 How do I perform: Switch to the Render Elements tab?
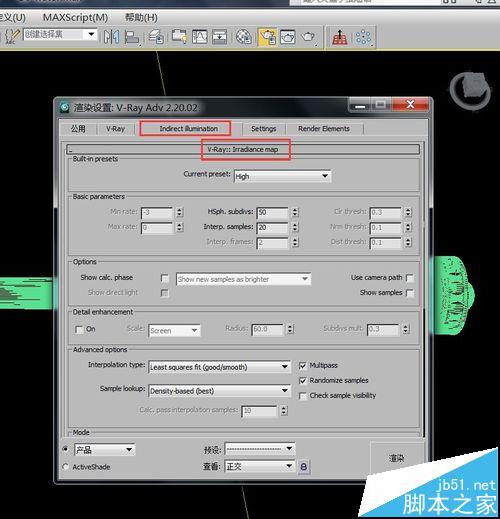tap(324, 129)
